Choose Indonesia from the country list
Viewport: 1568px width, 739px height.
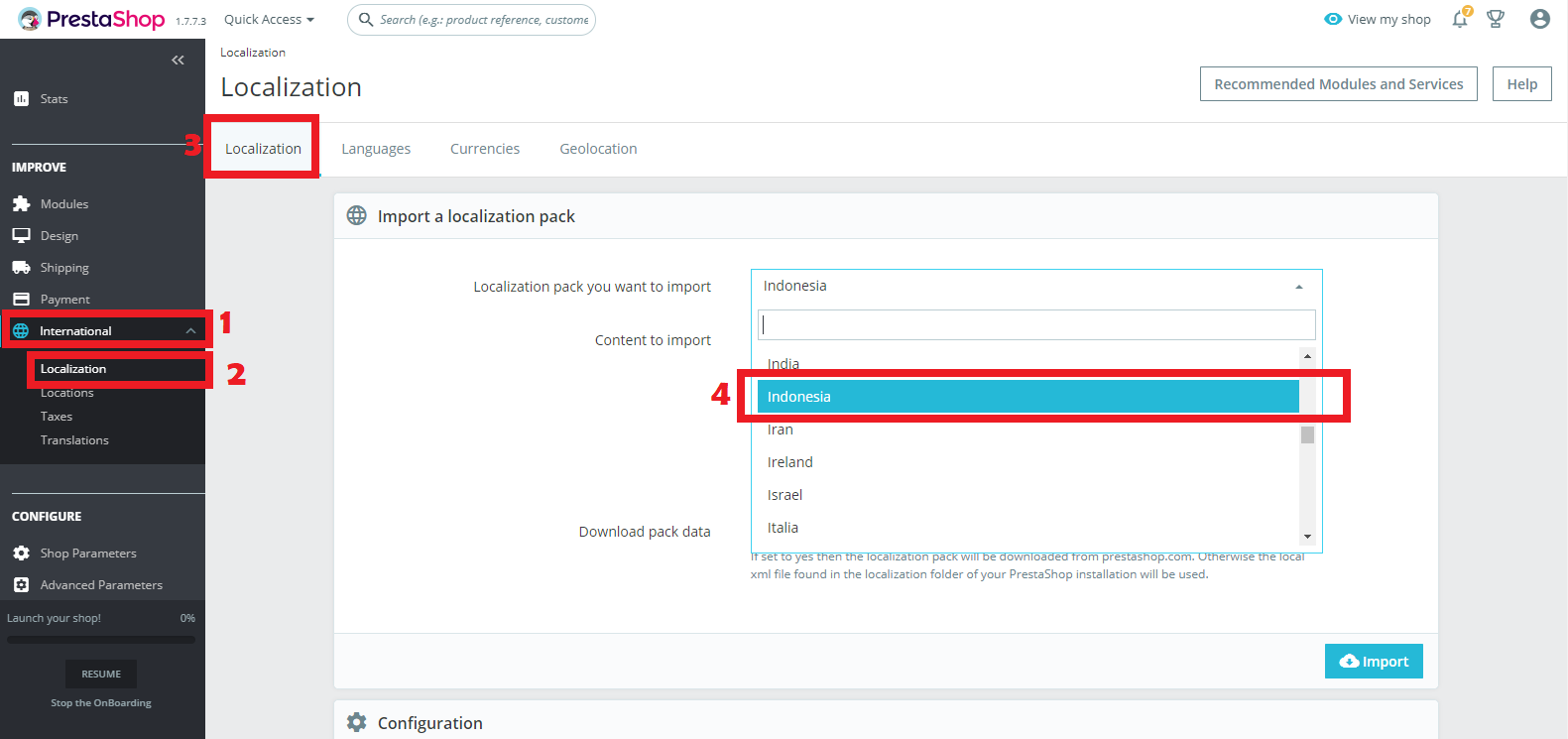click(x=1028, y=396)
